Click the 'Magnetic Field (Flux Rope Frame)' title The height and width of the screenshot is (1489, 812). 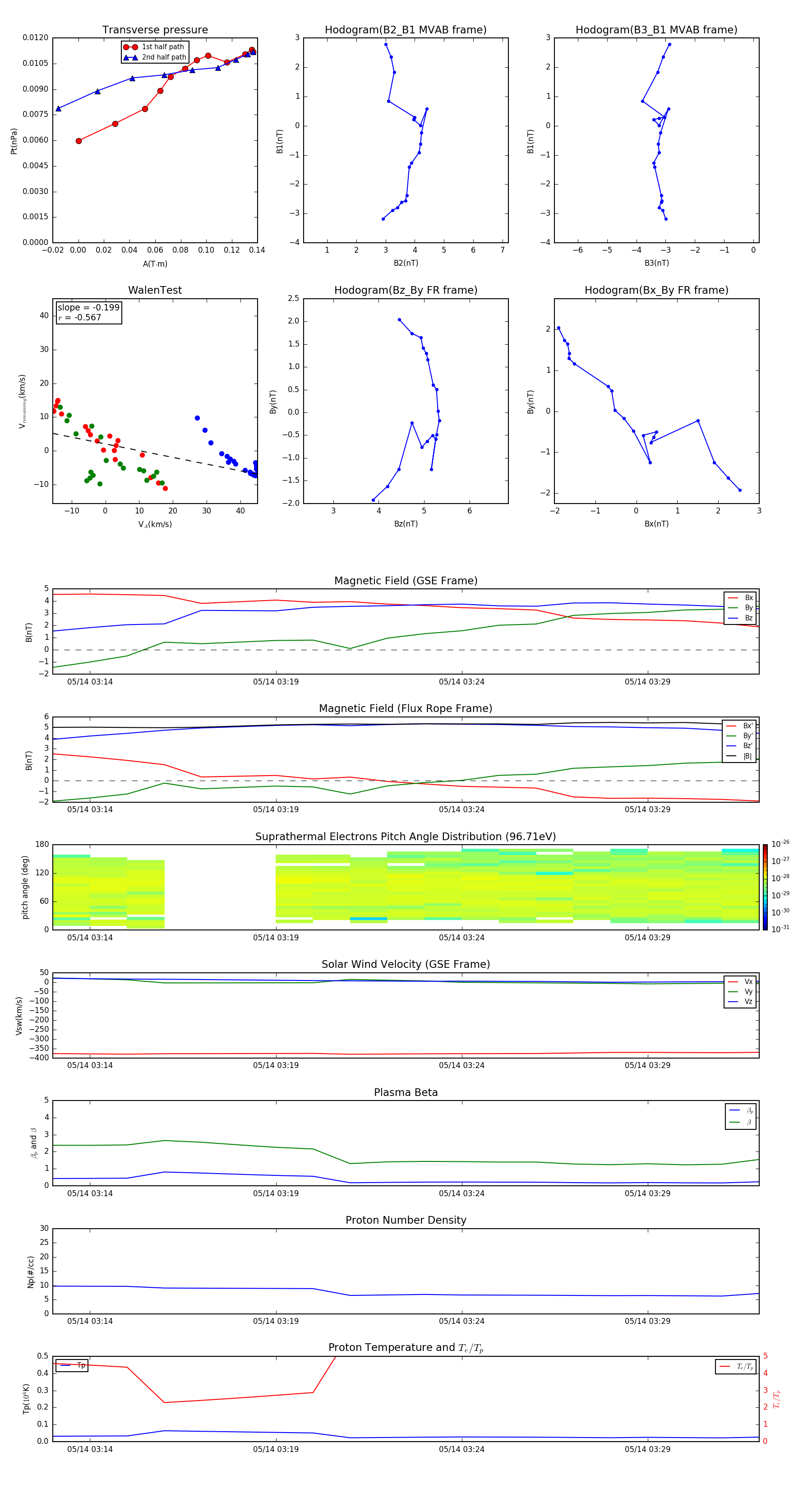tap(406, 709)
